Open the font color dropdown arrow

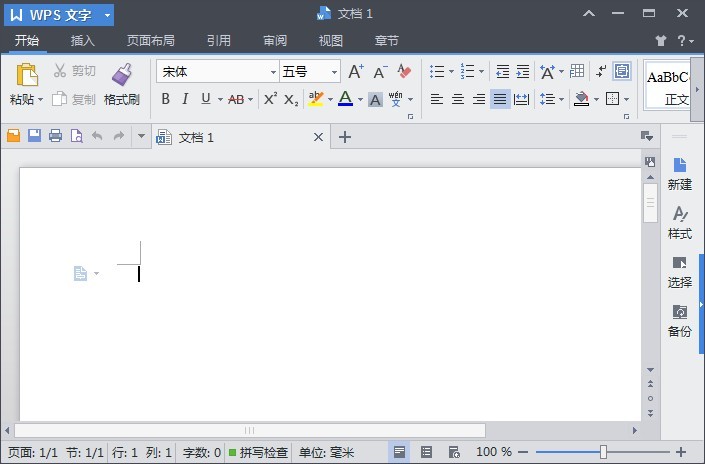360,99
